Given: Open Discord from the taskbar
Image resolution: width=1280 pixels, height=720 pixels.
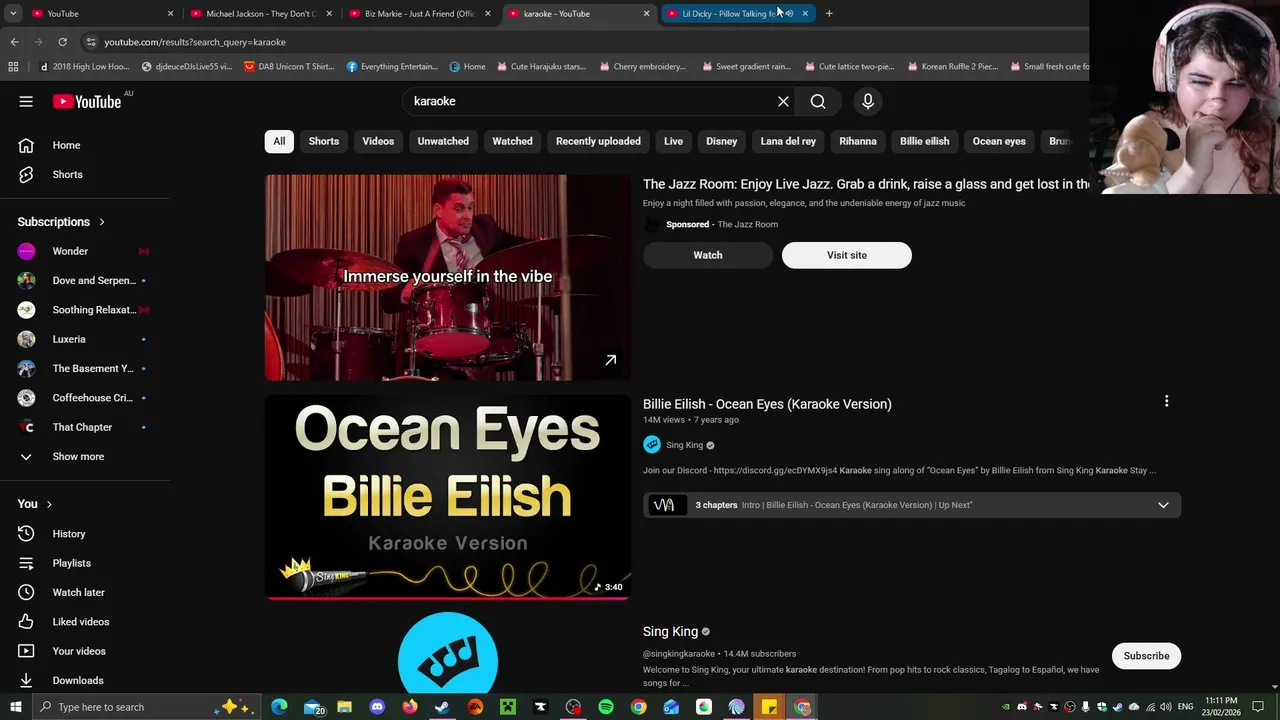Looking at the screenshot, I should (x=377, y=707).
